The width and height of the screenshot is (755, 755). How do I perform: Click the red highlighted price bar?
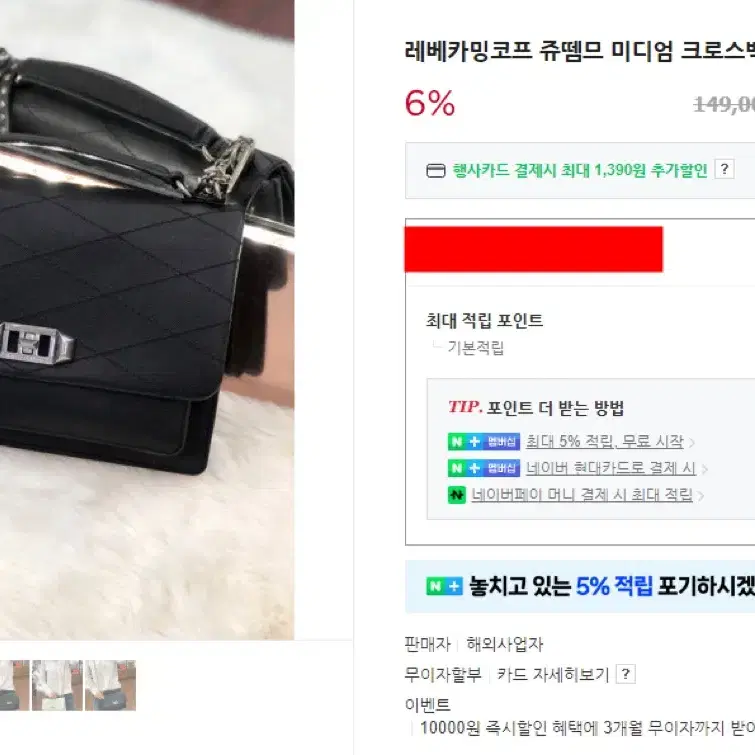pyautogui.click(x=534, y=249)
